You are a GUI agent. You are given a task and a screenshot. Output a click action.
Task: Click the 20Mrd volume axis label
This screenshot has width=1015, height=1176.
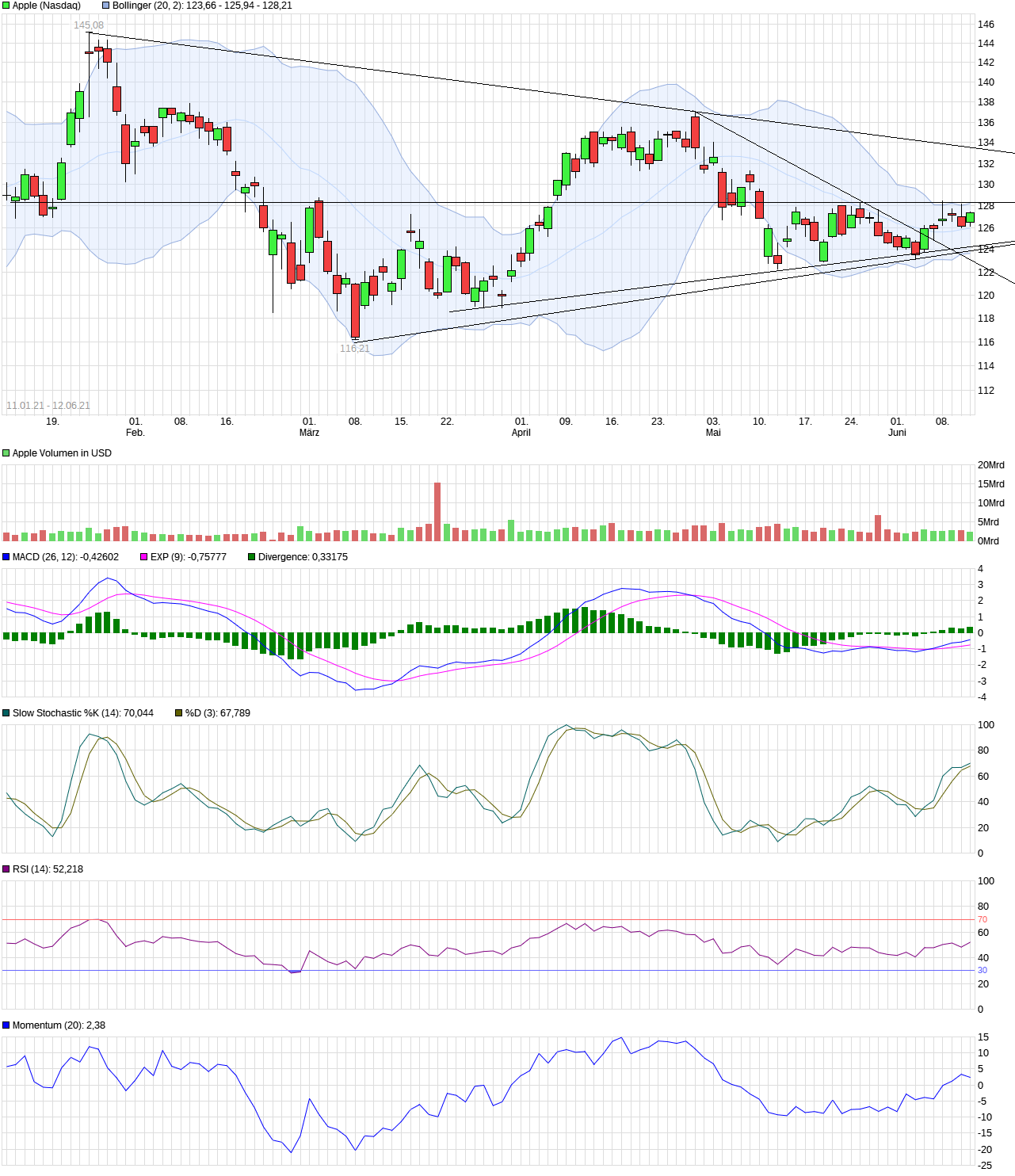coord(990,465)
